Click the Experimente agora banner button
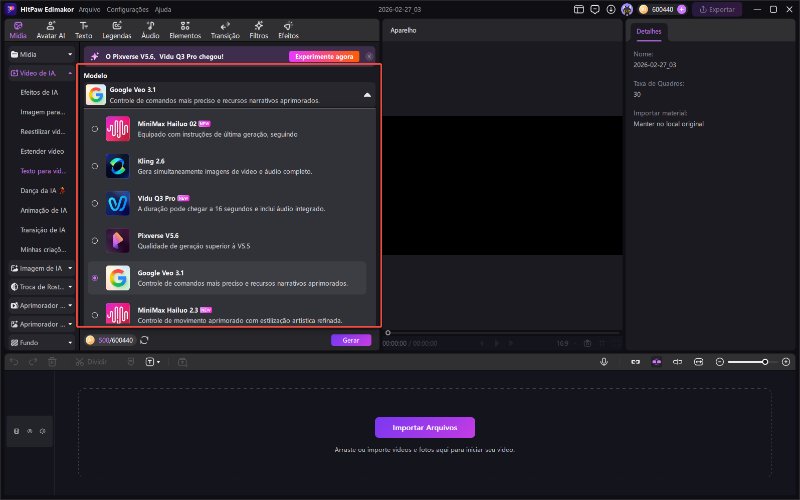Image resolution: width=800 pixels, height=500 pixels. [324, 57]
